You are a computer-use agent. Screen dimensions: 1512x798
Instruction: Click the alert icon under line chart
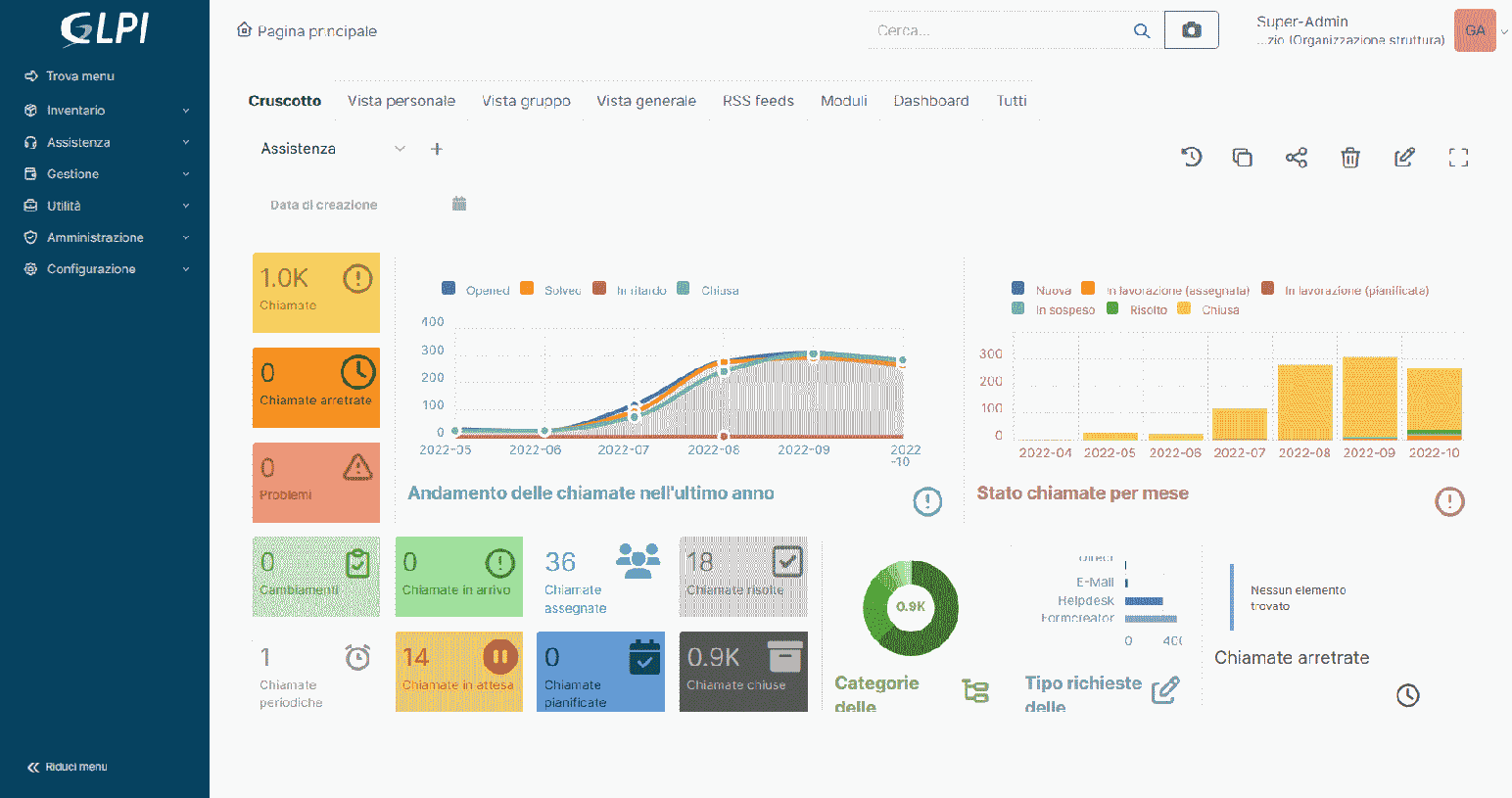coord(927,501)
